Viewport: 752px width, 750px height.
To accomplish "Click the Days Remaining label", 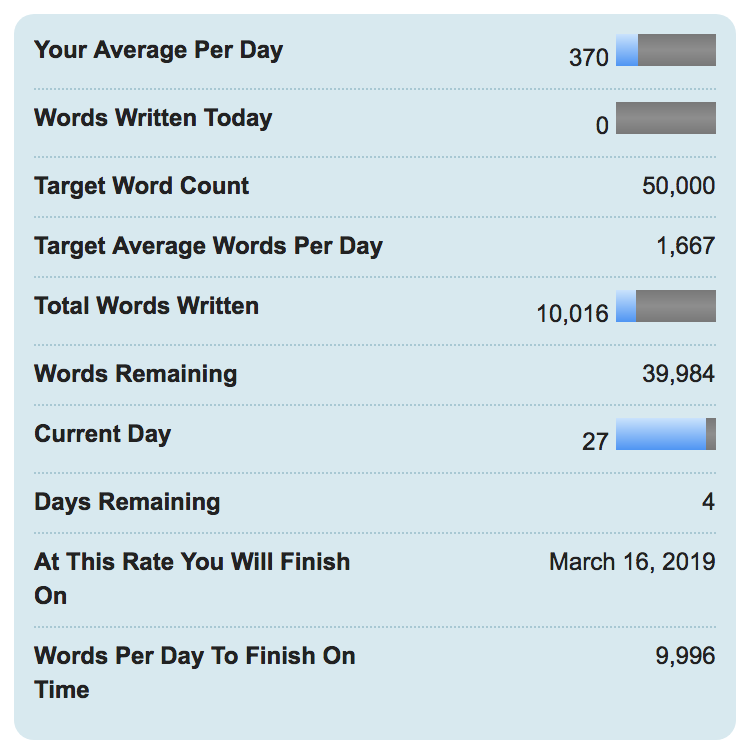I will [x=127, y=502].
